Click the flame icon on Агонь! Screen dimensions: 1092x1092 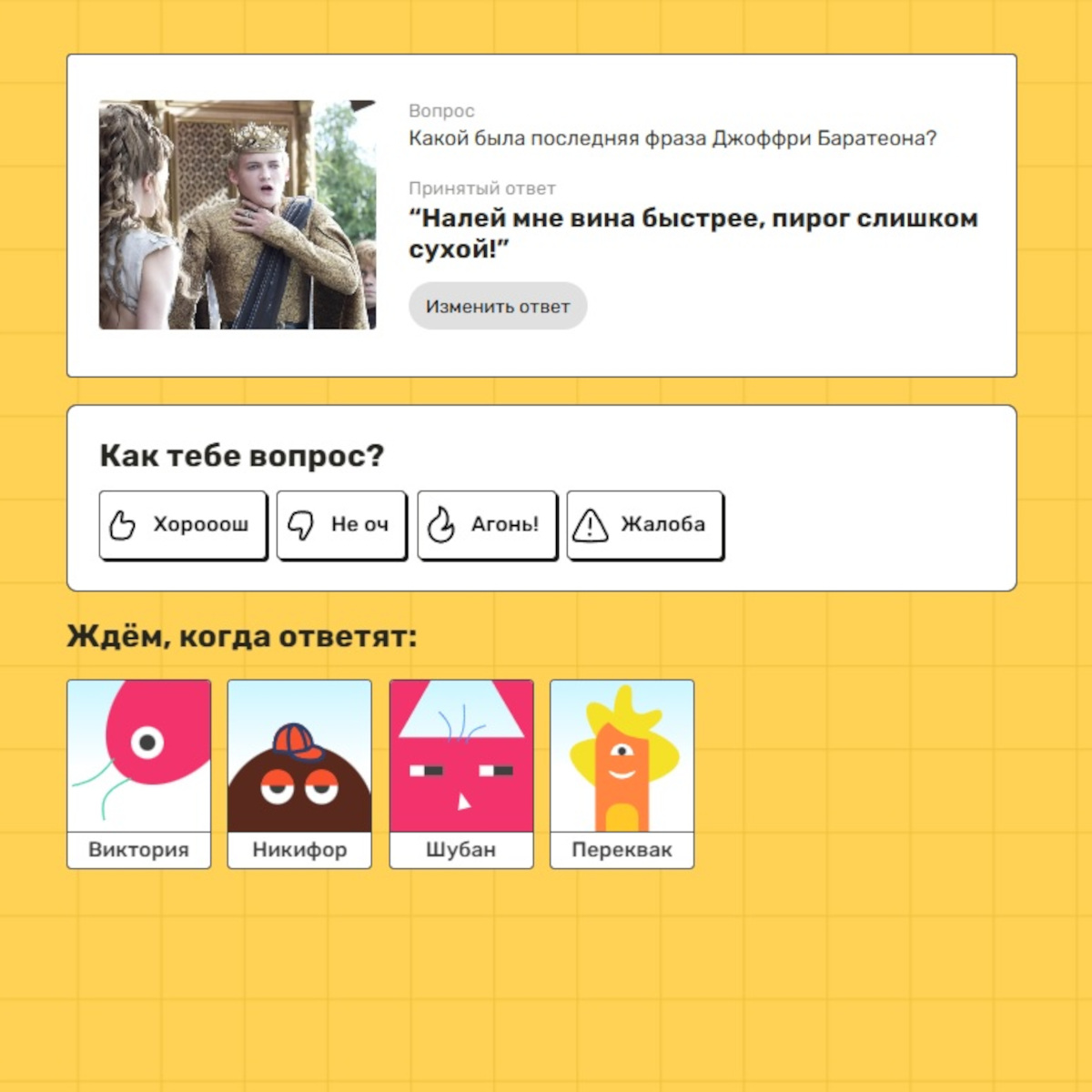pyautogui.click(x=441, y=524)
